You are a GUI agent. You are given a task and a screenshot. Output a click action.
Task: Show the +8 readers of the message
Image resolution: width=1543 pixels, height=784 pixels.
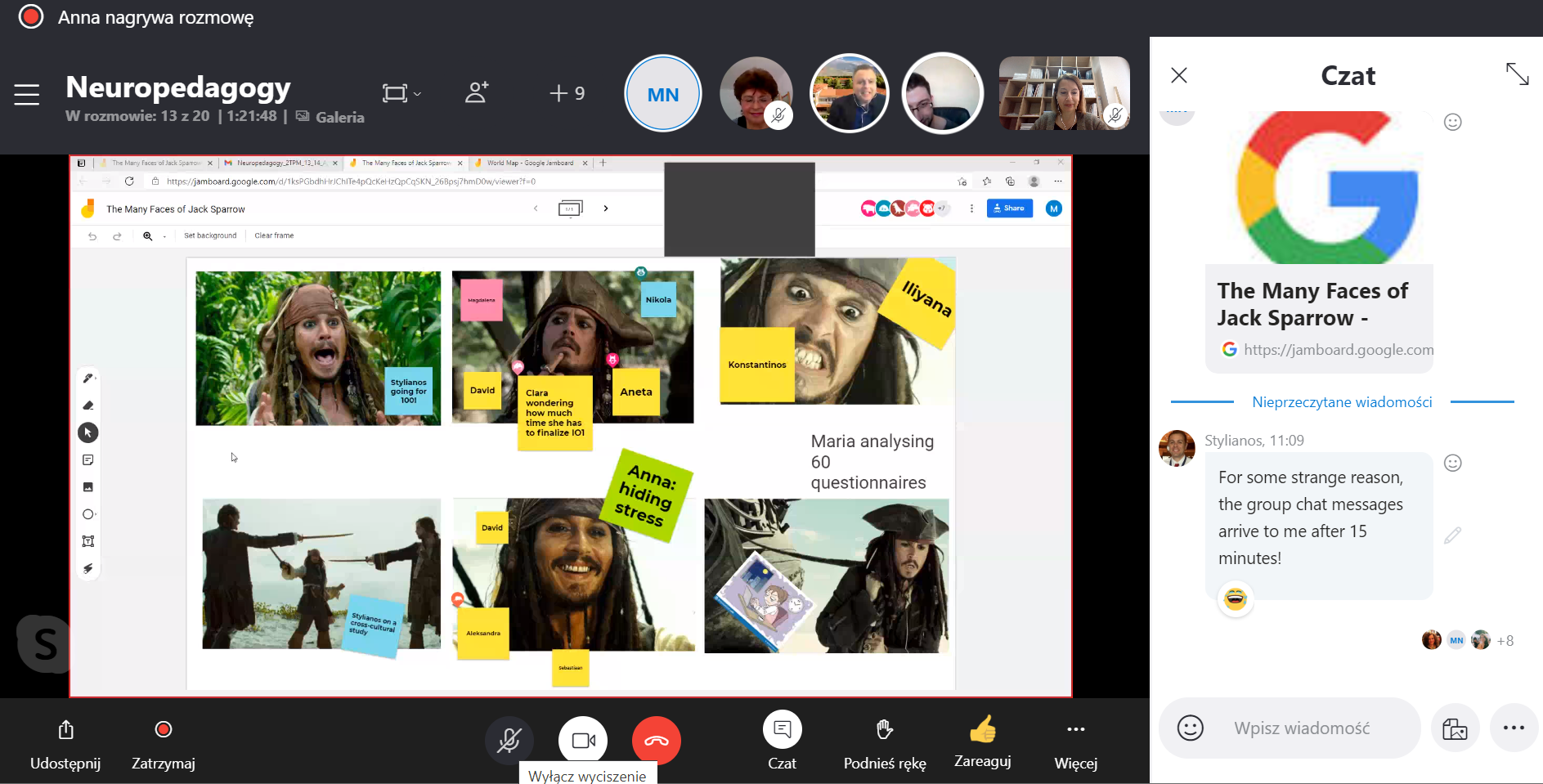coord(1505,641)
